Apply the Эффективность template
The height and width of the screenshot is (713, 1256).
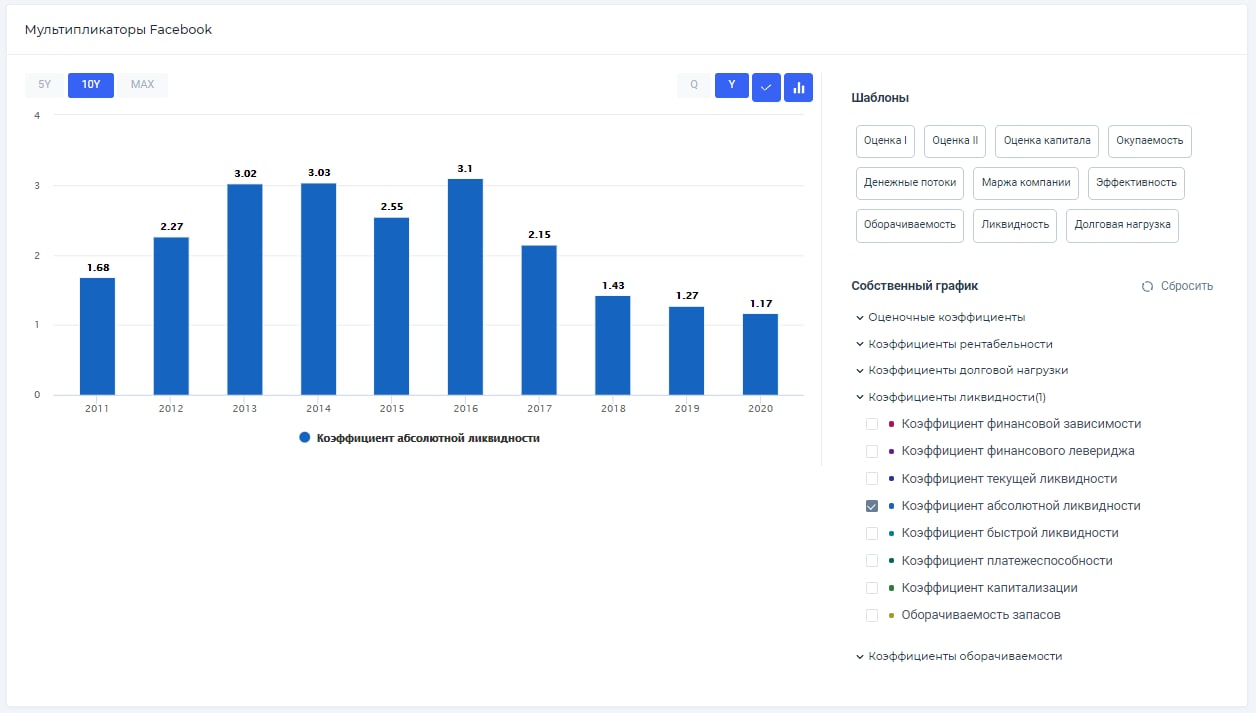1136,183
